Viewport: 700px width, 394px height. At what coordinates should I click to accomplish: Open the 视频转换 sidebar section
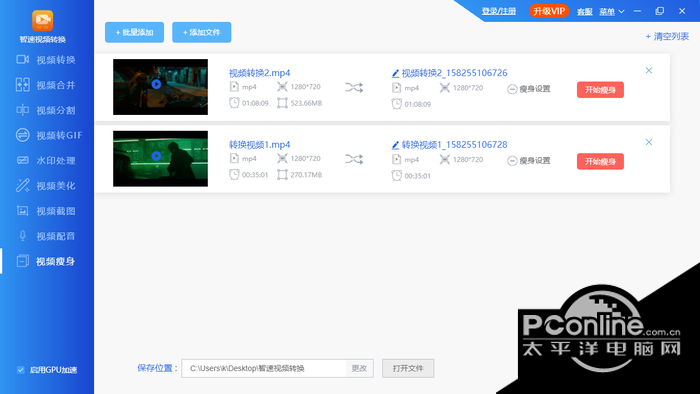click(46, 60)
